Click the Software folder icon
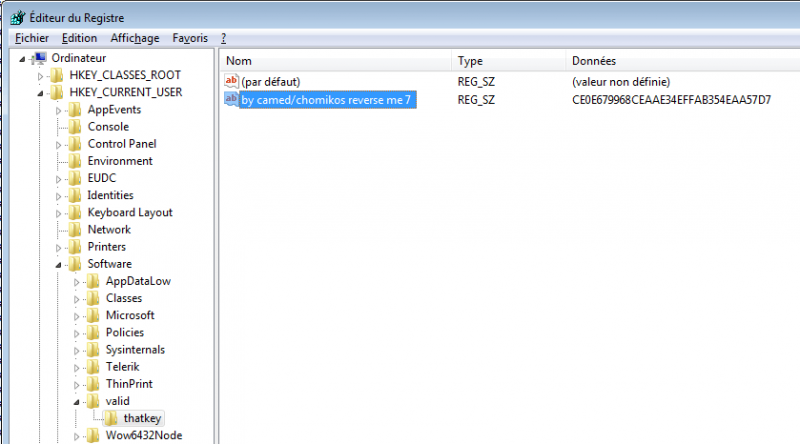 pyautogui.click(x=75, y=264)
